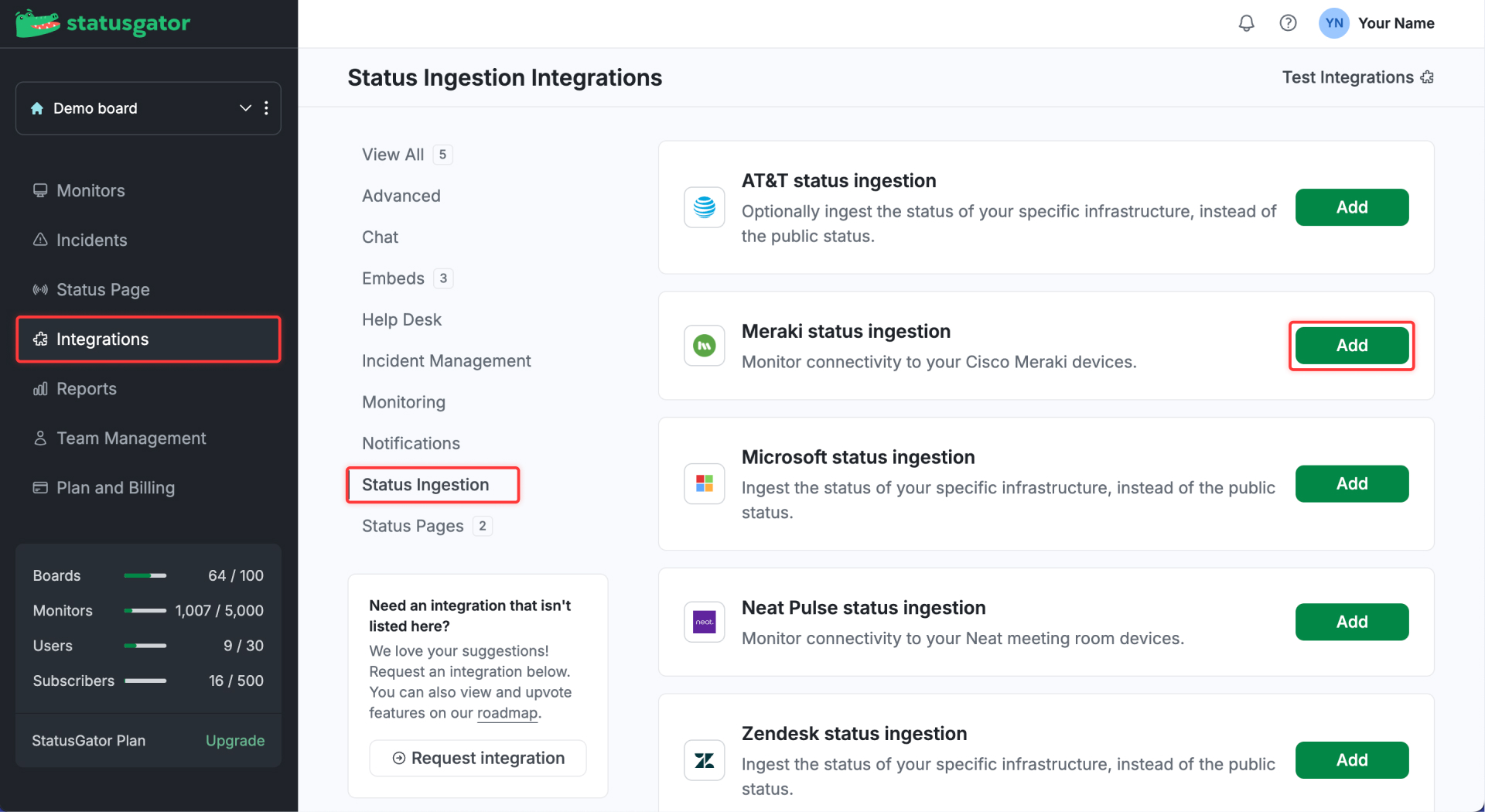Select the Notifications category
Screen dimensions: 1485x812
click(x=411, y=443)
